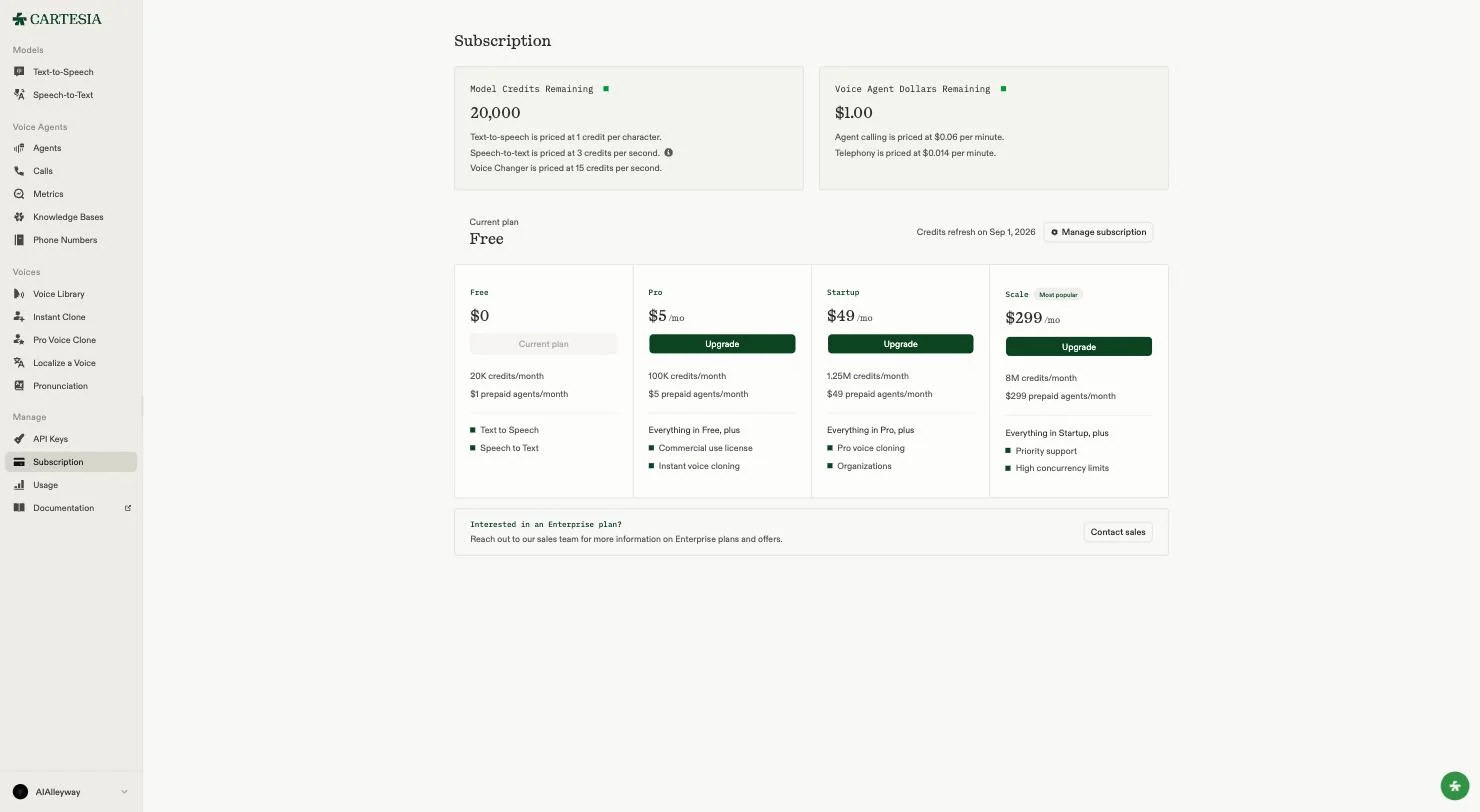
Task: Upgrade to the Startup plan
Action: click(900, 344)
